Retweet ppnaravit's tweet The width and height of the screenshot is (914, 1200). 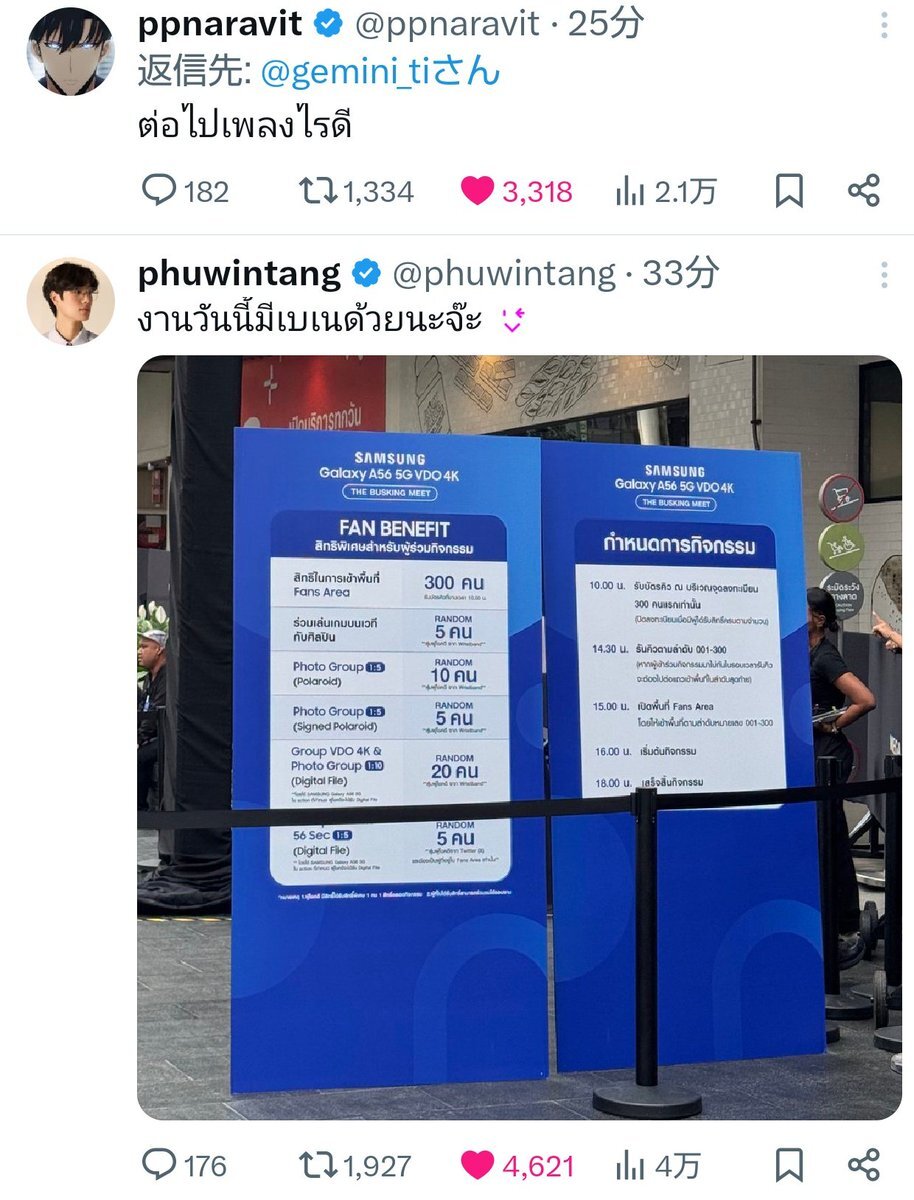tap(357, 191)
